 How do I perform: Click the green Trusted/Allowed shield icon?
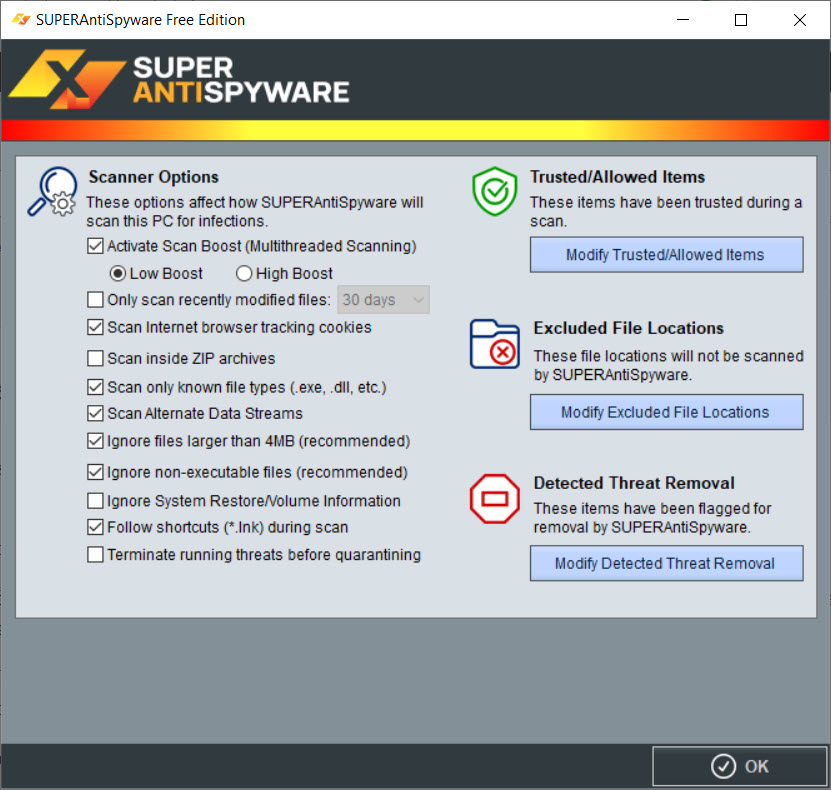[494, 191]
